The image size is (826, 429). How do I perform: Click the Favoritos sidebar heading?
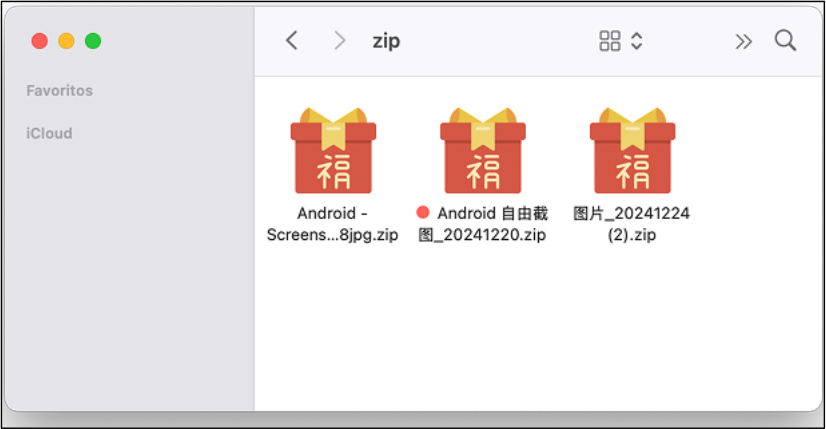60,91
